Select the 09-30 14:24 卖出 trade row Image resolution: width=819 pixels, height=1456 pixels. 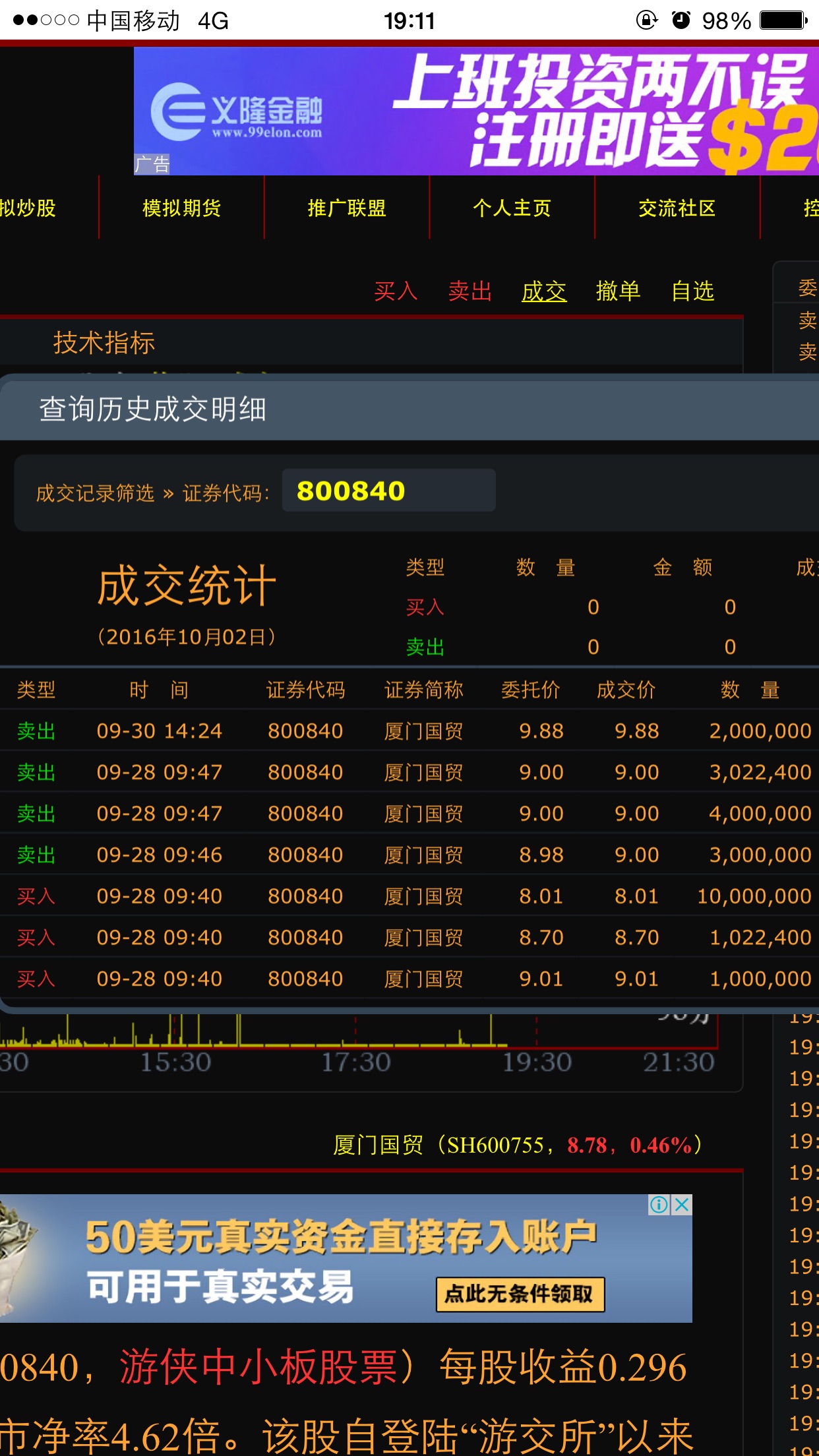point(409,731)
